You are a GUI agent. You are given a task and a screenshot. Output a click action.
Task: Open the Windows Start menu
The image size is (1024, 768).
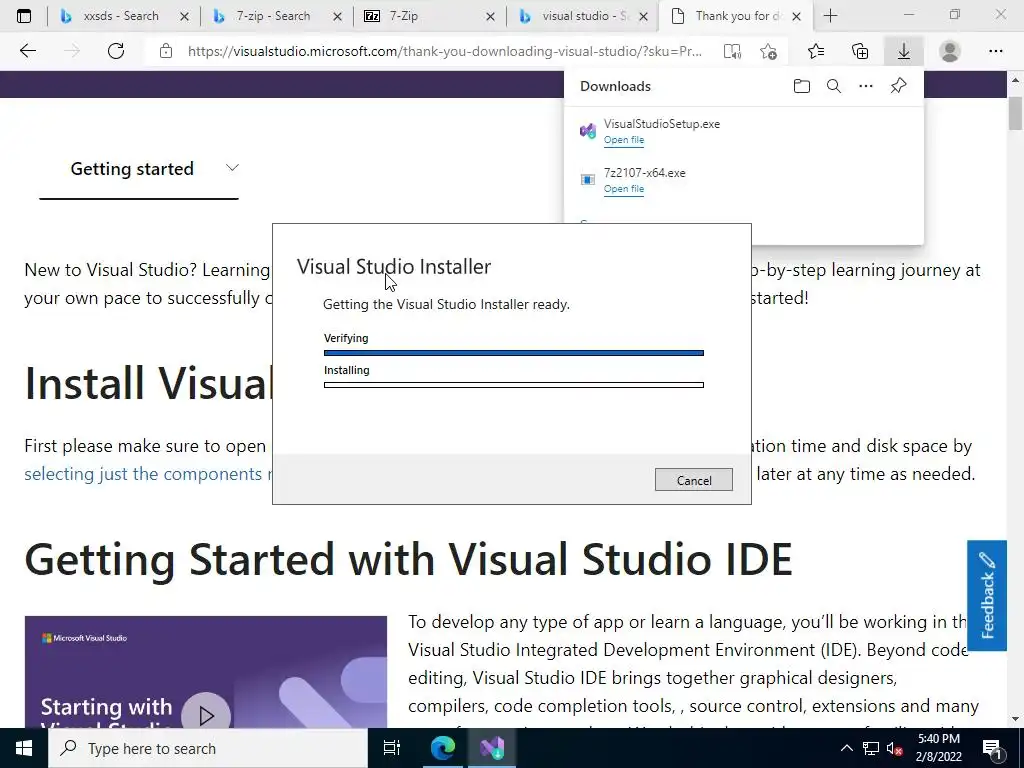[x=24, y=748]
